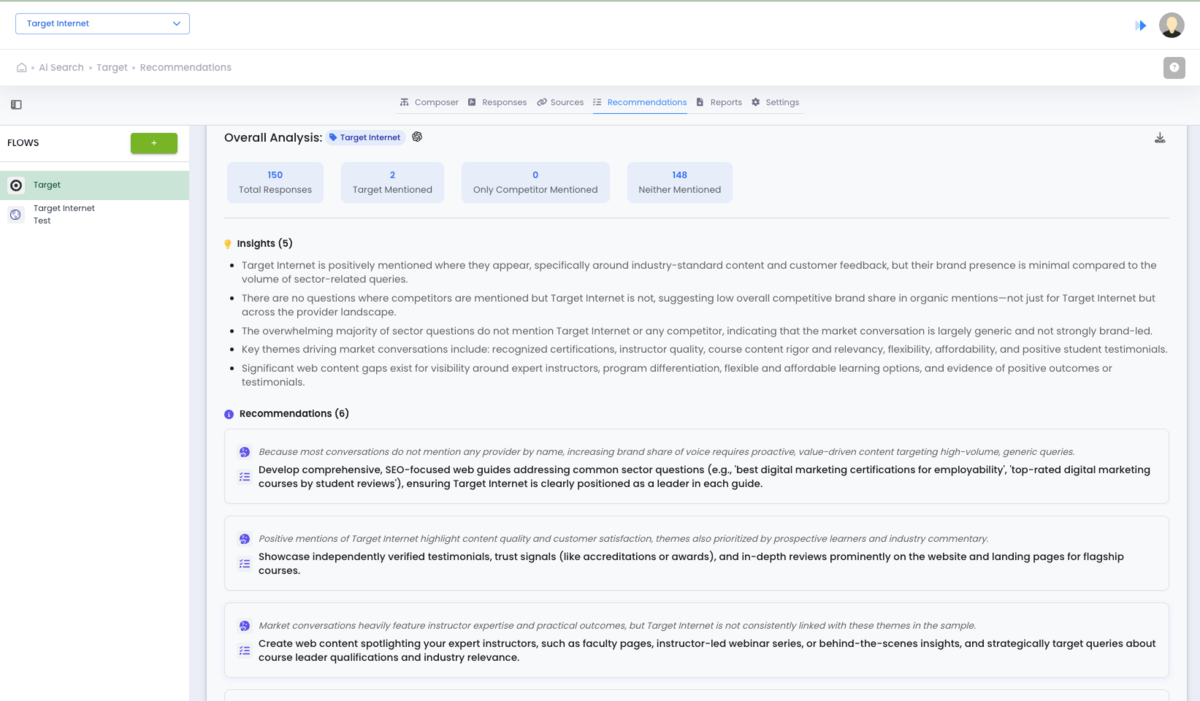Click insight text 'There are no questions where competitors'
The image size is (1200, 701).
click(698, 305)
